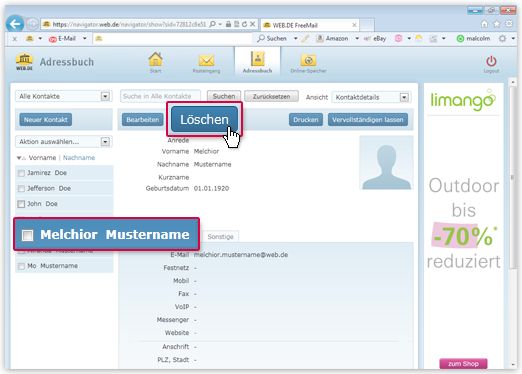Check the Melchior Mustername checkbox
This screenshot has width=522, height=374.
[x=27, y=235]
